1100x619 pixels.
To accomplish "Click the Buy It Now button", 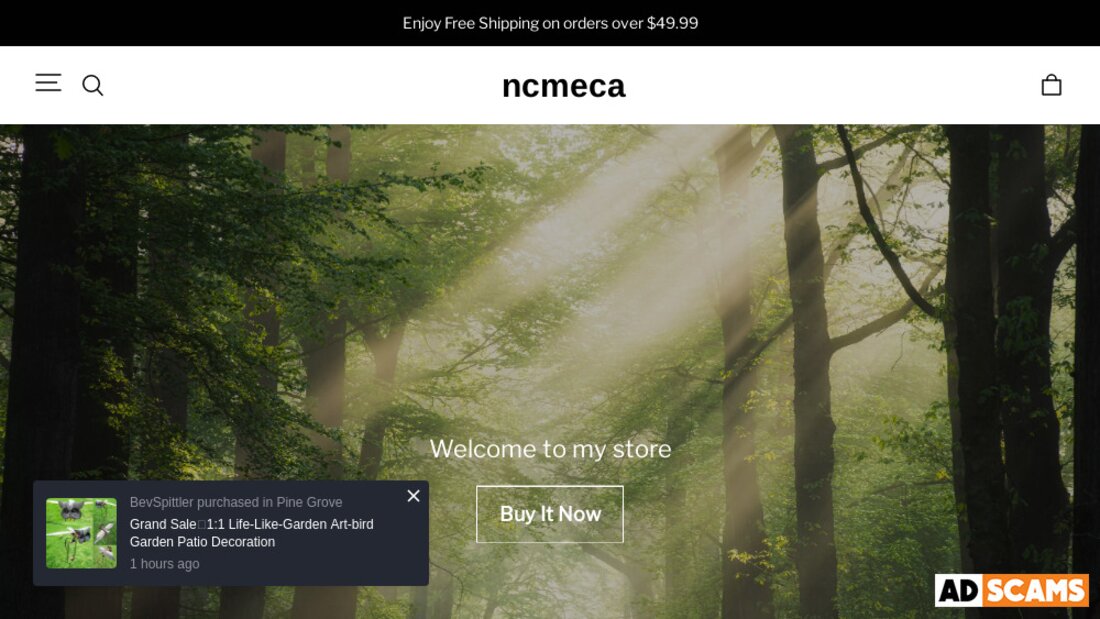I will (x=550, y=514).
